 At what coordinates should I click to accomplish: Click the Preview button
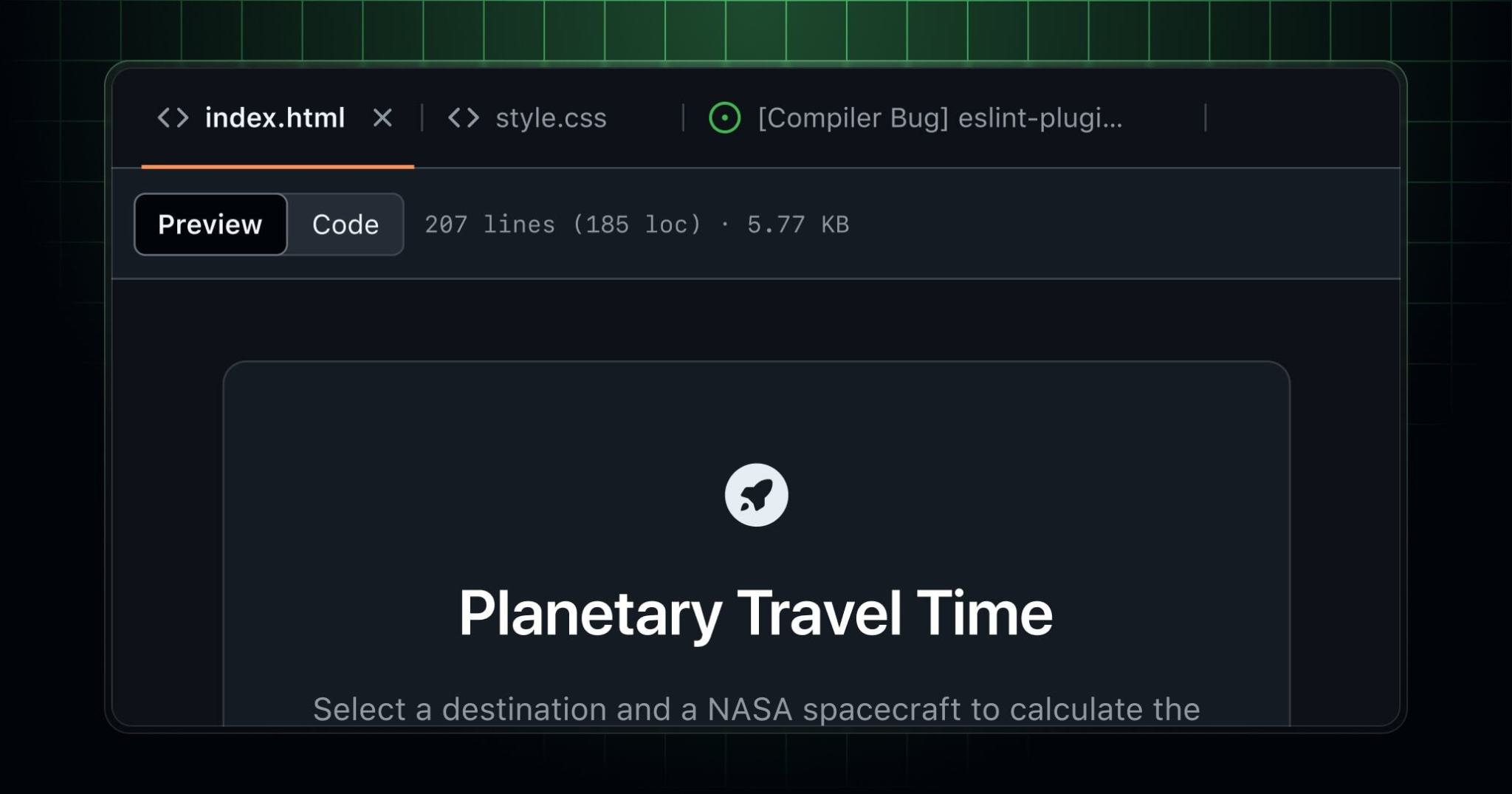(x=210, y=225)
